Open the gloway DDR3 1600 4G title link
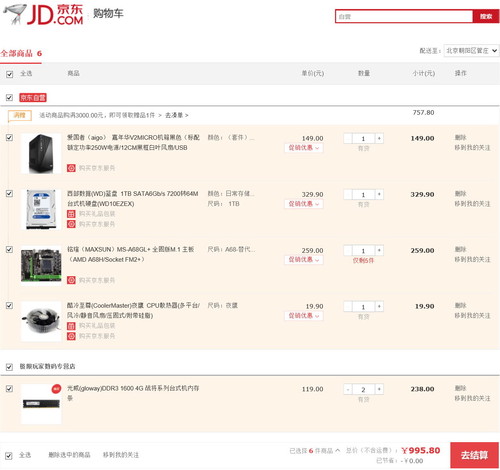 pyautogui.click(x=133, y=393)
